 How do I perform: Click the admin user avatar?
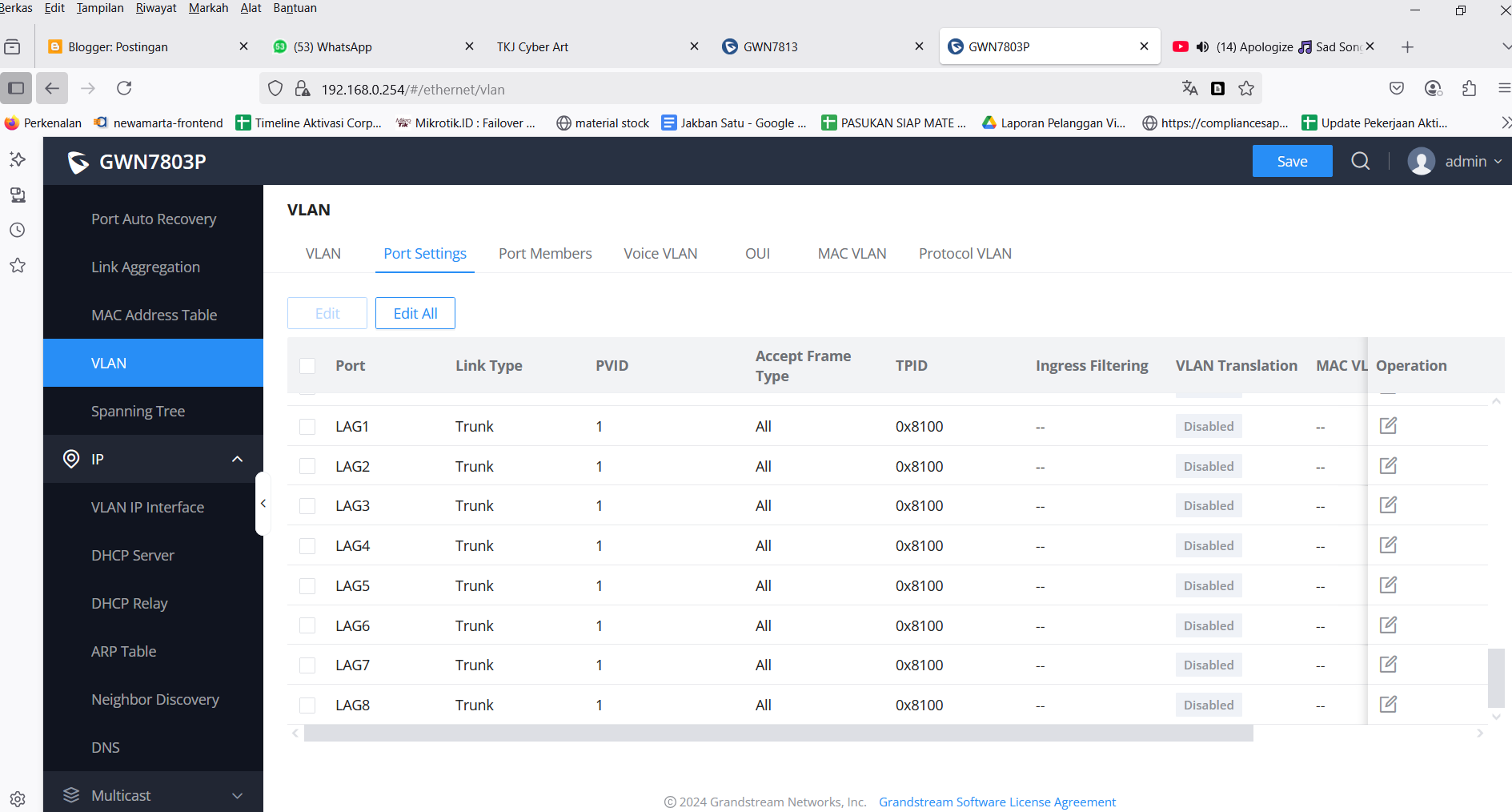click(1422, 161)
